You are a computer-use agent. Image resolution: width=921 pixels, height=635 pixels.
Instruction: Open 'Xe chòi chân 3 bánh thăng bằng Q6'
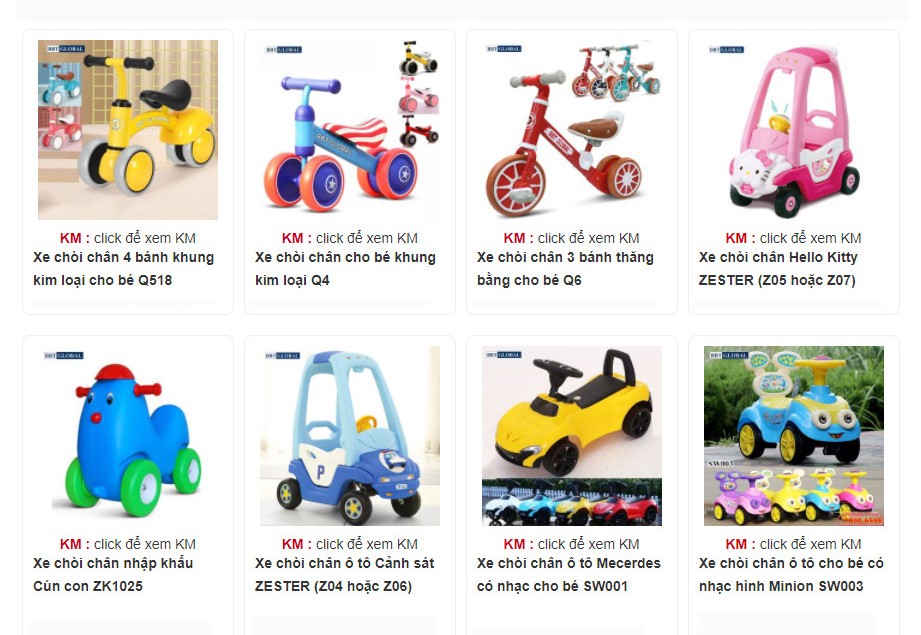pyautogui.click(x=565, y=268)
